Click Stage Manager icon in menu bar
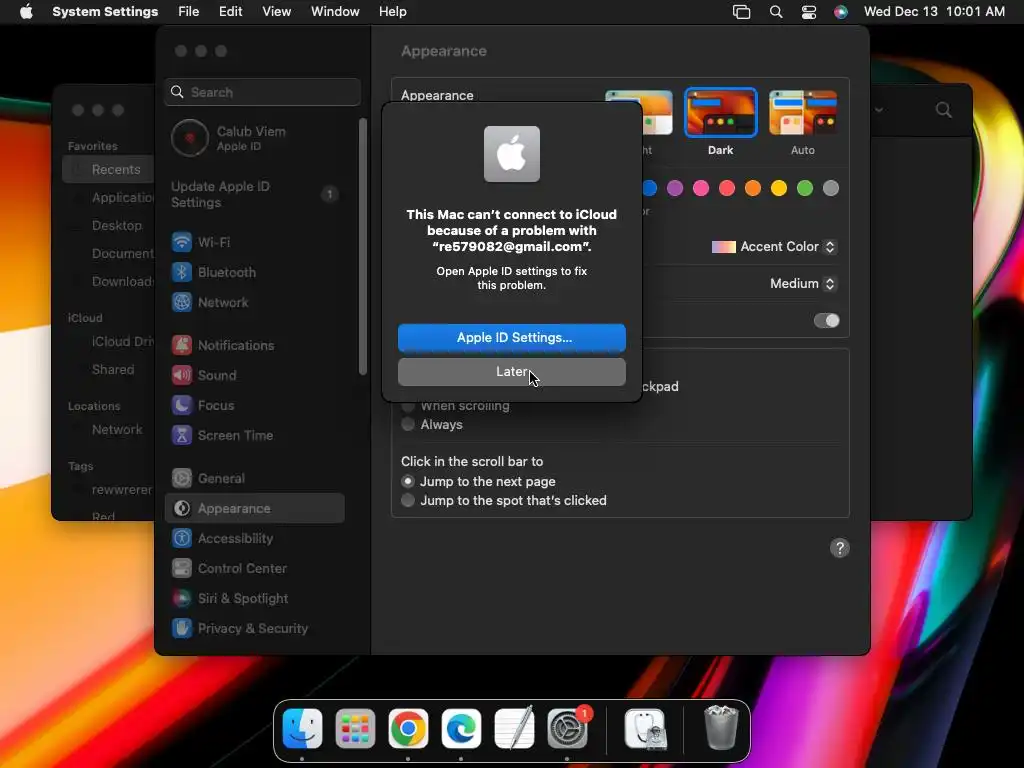The height and width of the screenshot is (768, 1024). 741,12
